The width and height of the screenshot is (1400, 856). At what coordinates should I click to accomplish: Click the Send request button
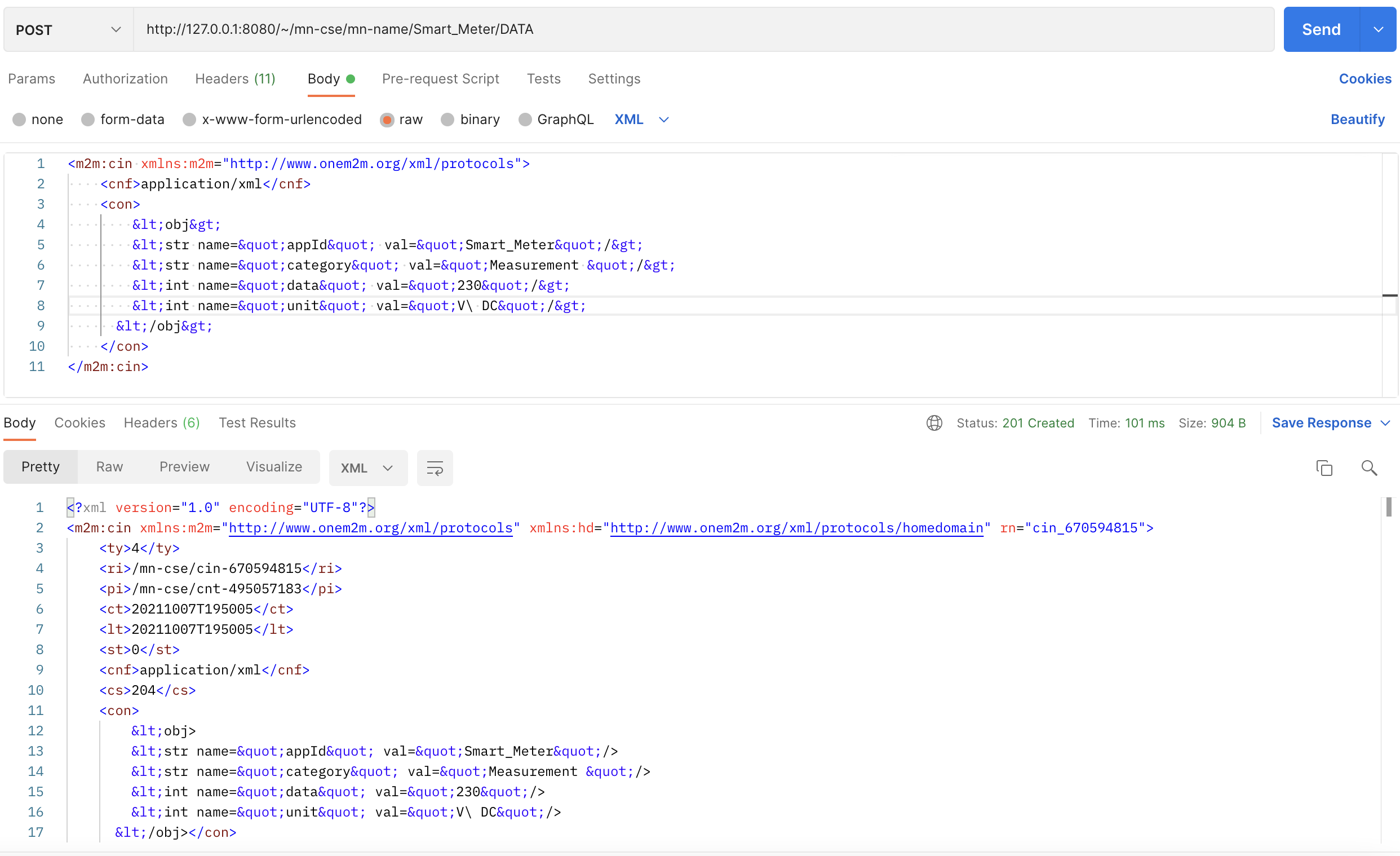pyautogui.click(x=1321, y=29)
